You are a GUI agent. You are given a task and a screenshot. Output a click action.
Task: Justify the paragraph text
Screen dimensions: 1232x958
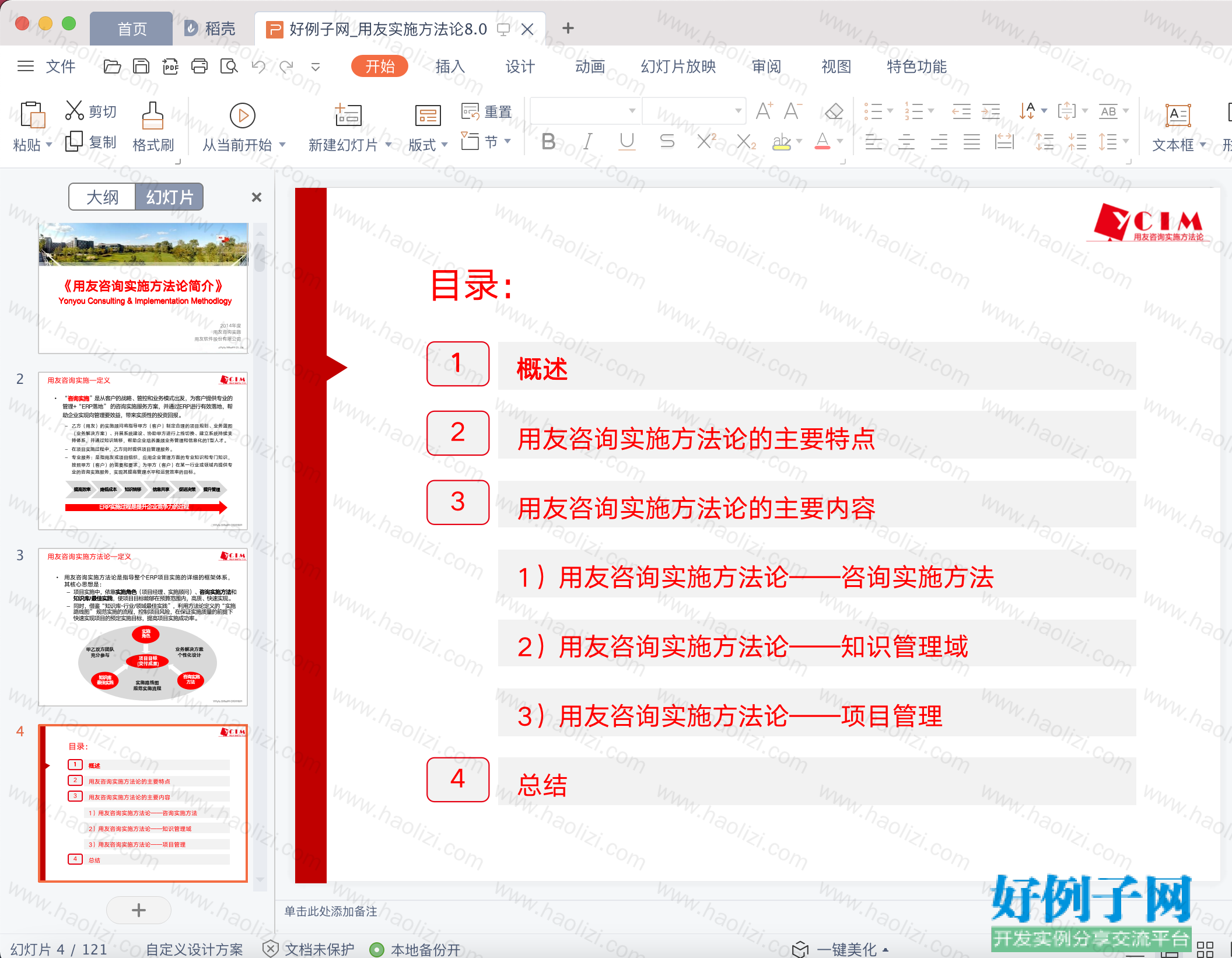pos(971,142)
